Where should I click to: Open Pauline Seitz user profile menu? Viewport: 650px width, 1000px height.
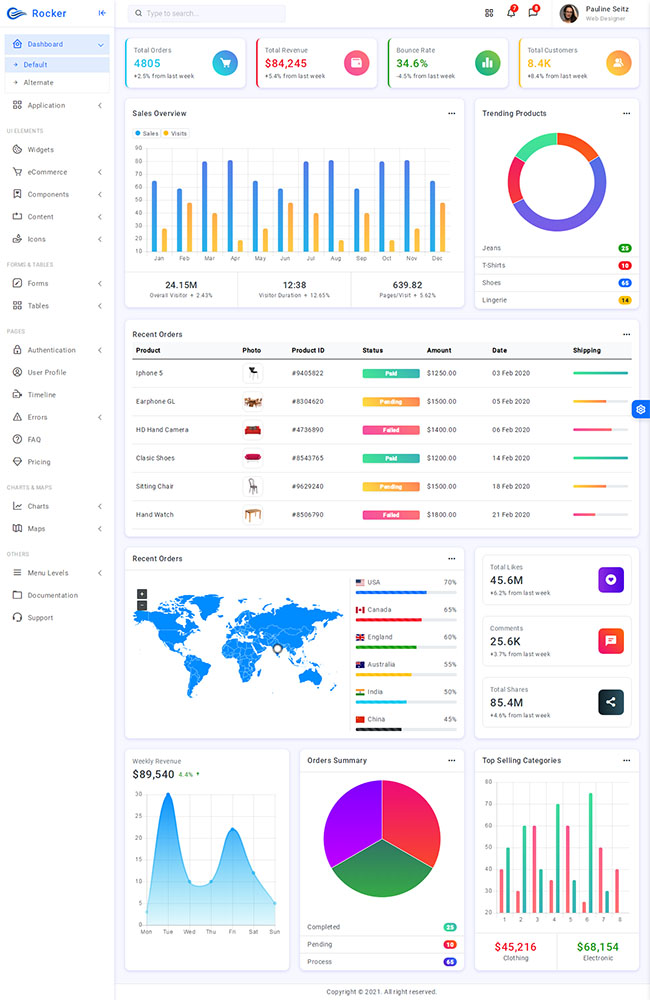(x=598, y=13)
